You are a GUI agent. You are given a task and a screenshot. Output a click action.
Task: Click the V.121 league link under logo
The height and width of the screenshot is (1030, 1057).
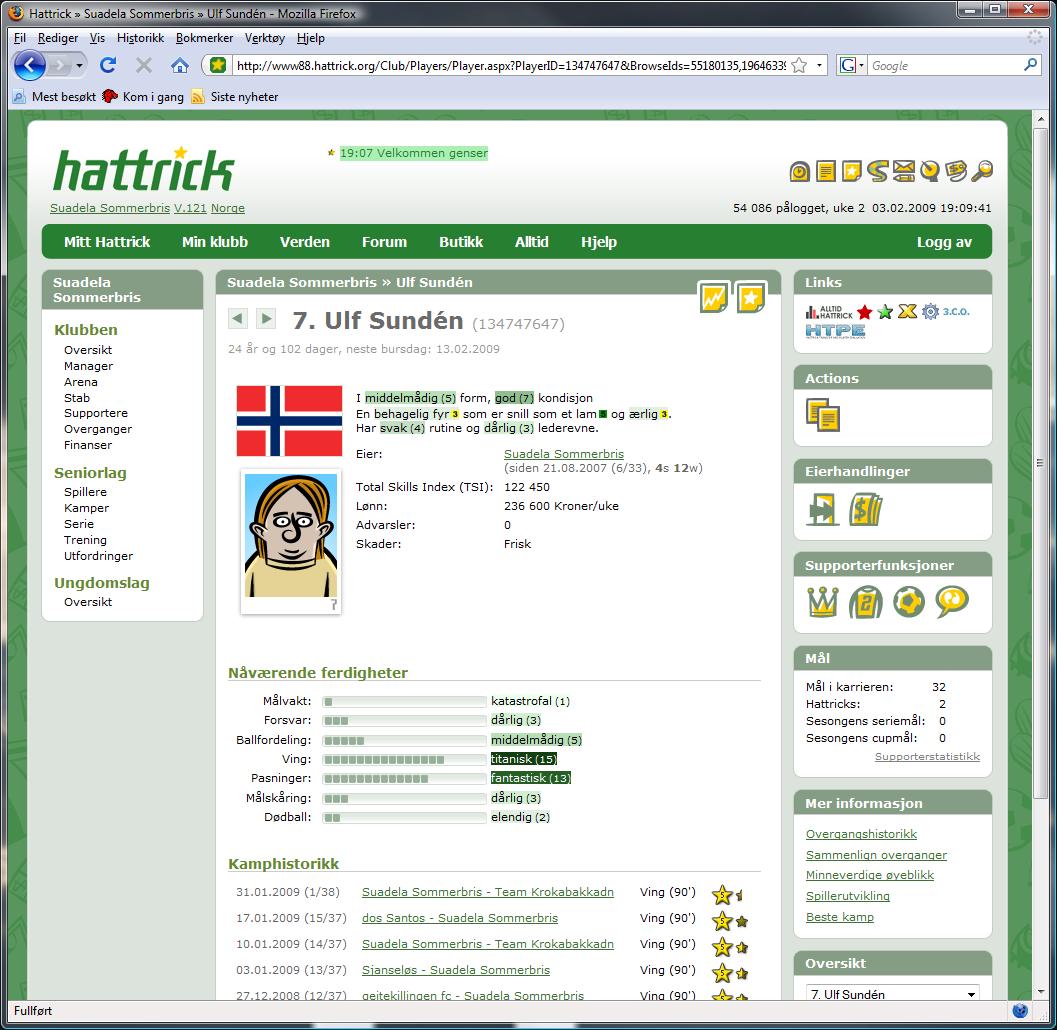pyautogui.click(x=190, y=208)
